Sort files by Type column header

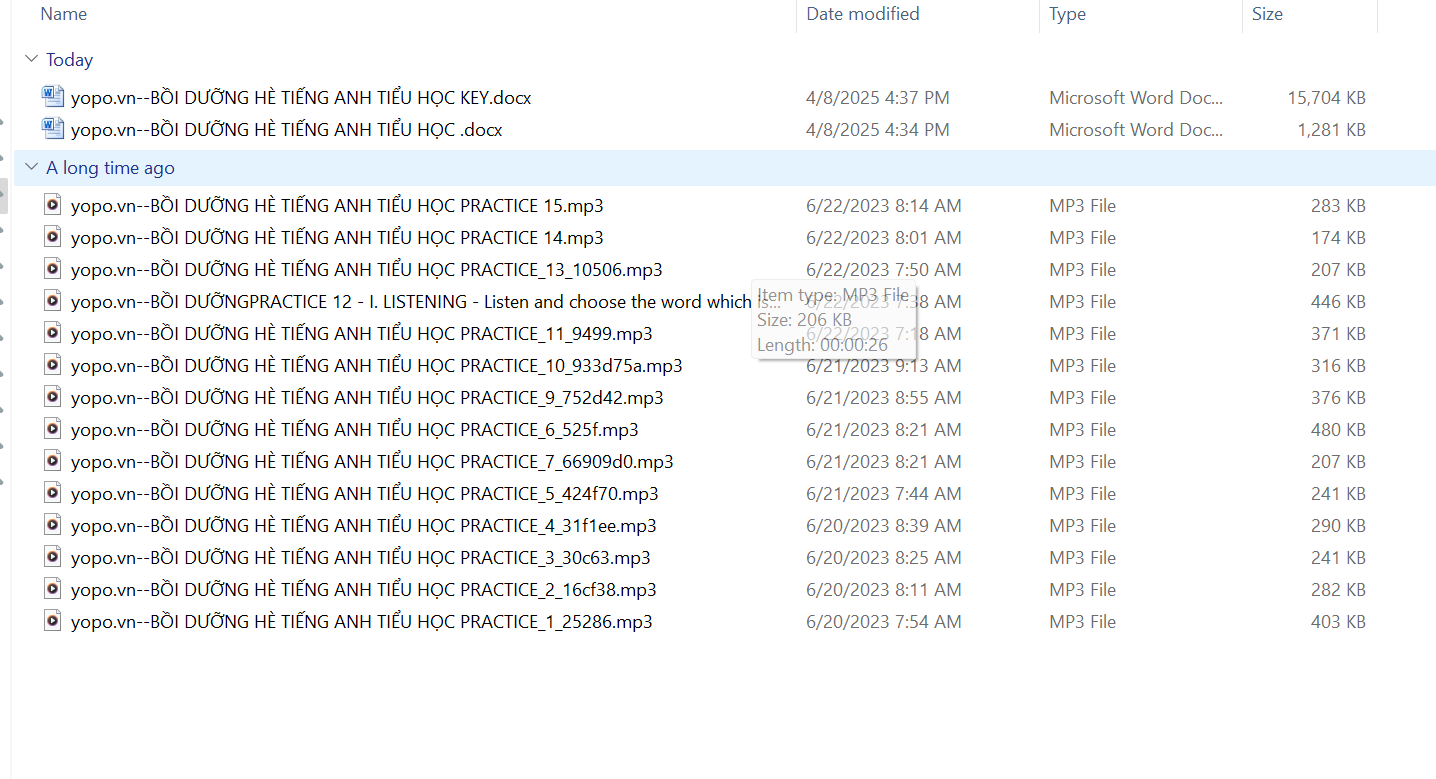(x=1067, y=14)
